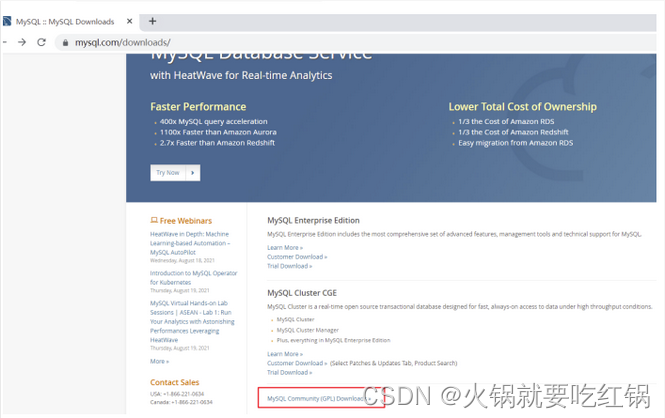Viewport: 665px width, 418px height.
Task: Click the browser forward arrow
Action: pyautogui.click(x=22, y=42)
